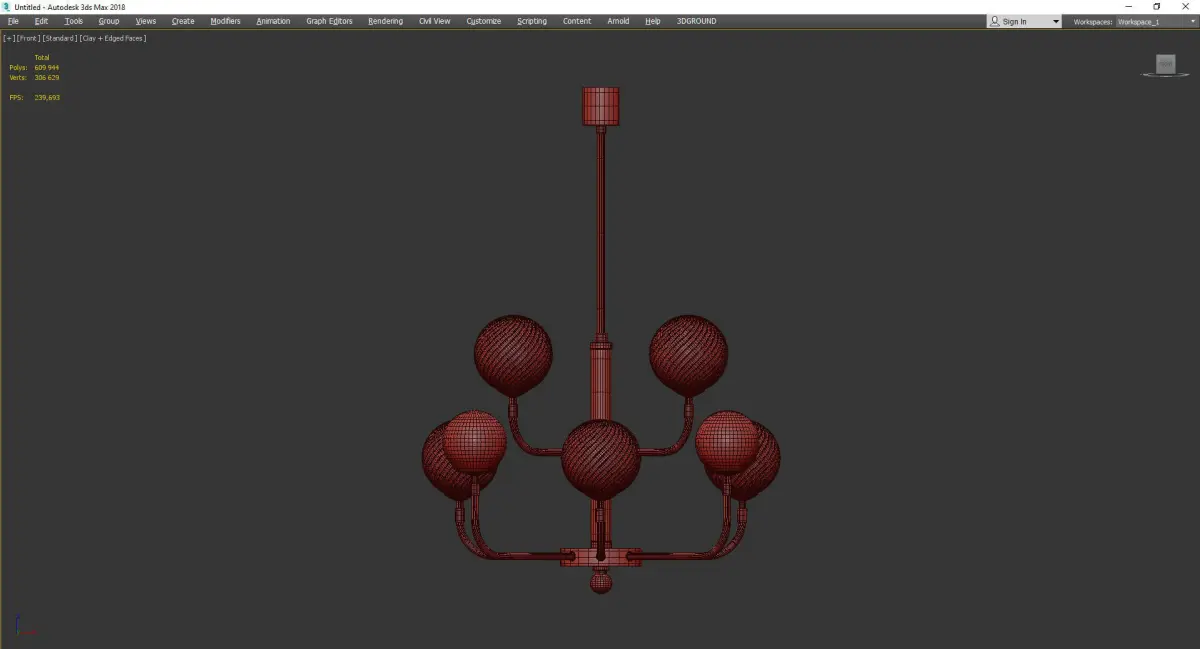This screenshot has height=649, width=1200.
Task: Click the Total statistics heading
Action: coord(42,57)
